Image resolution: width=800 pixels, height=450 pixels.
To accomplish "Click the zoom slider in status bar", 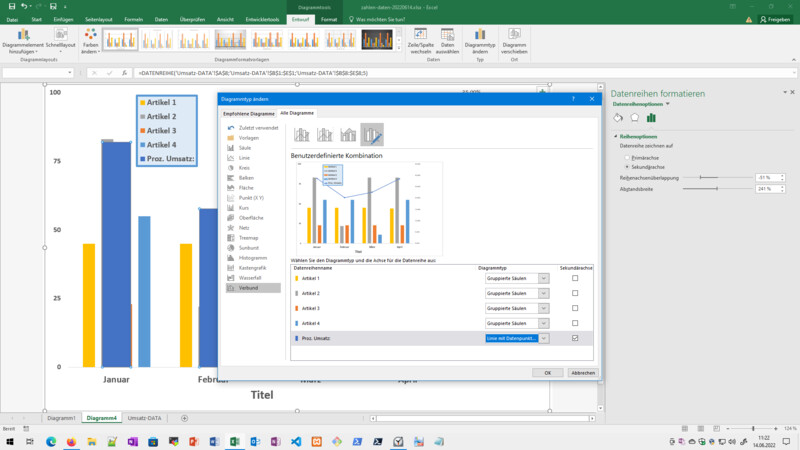I will pyautogui.click(x=753, y=429).
